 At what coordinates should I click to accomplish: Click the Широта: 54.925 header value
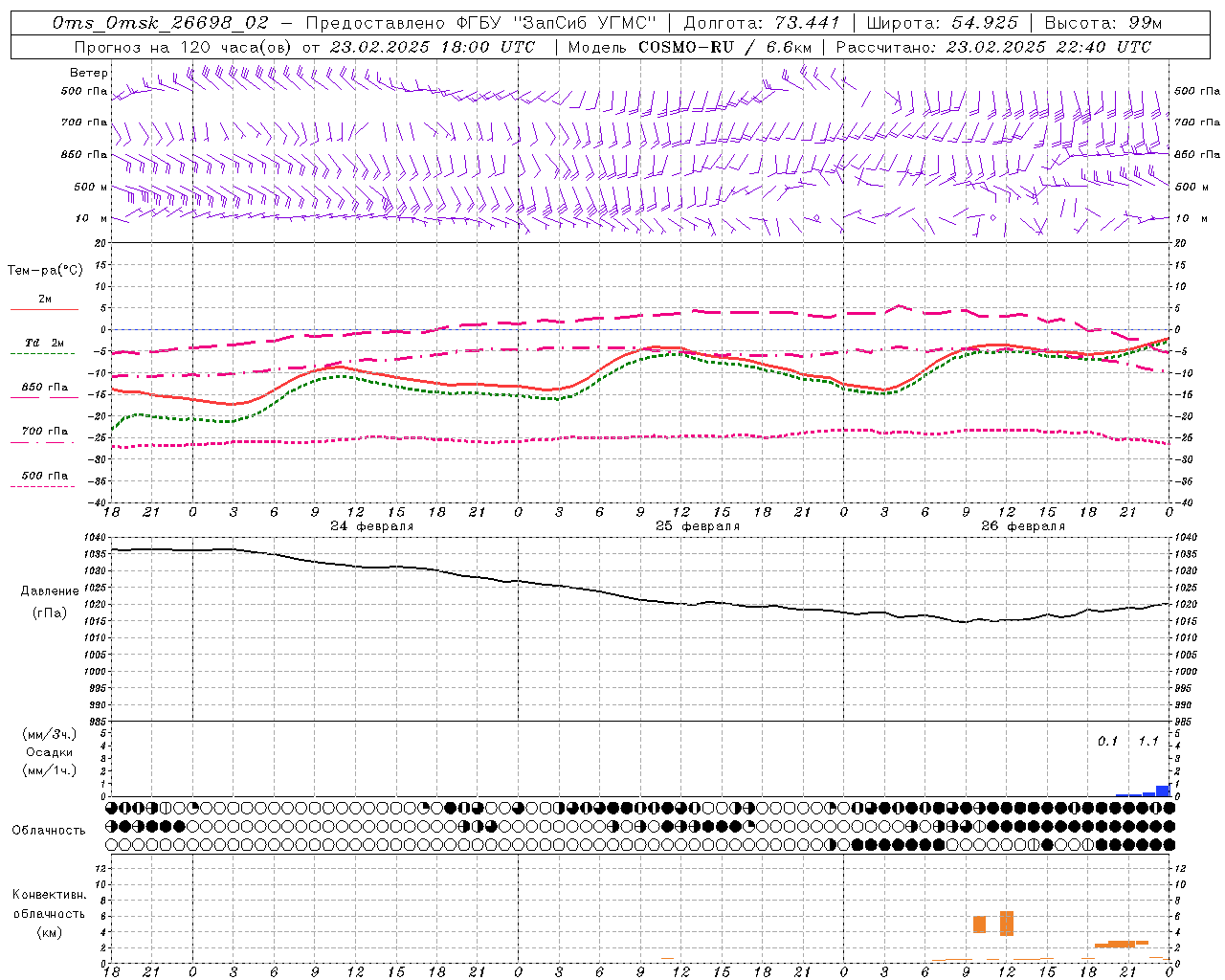click(942, 23)
